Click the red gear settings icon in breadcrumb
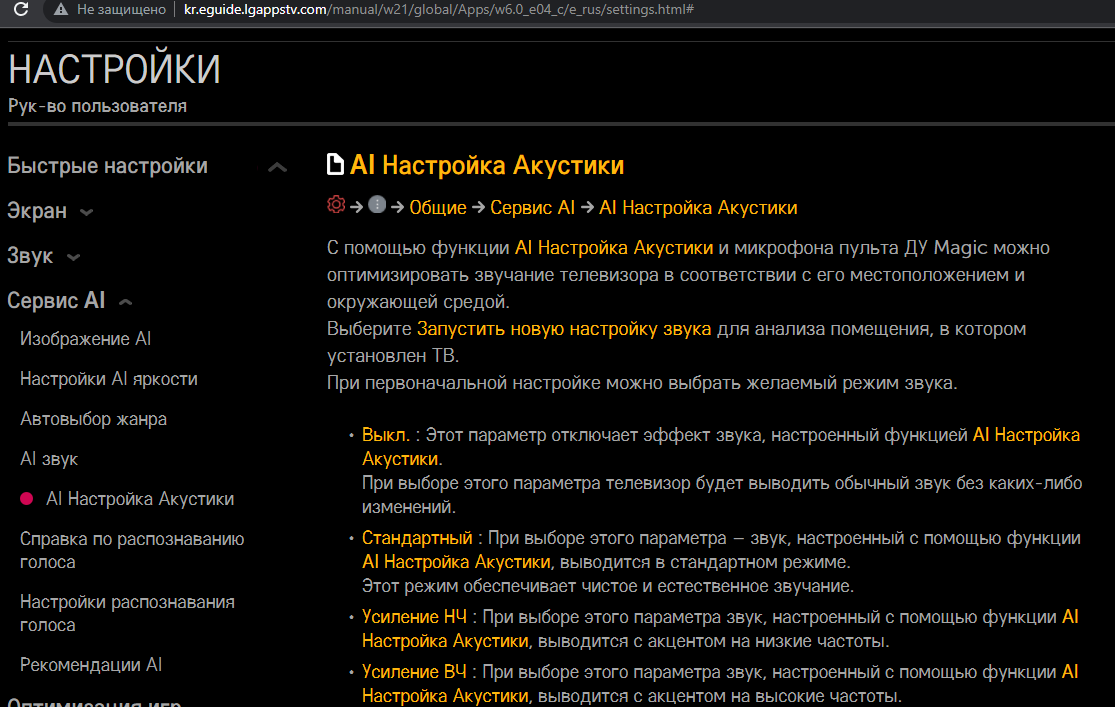 (x=336, y=205)
